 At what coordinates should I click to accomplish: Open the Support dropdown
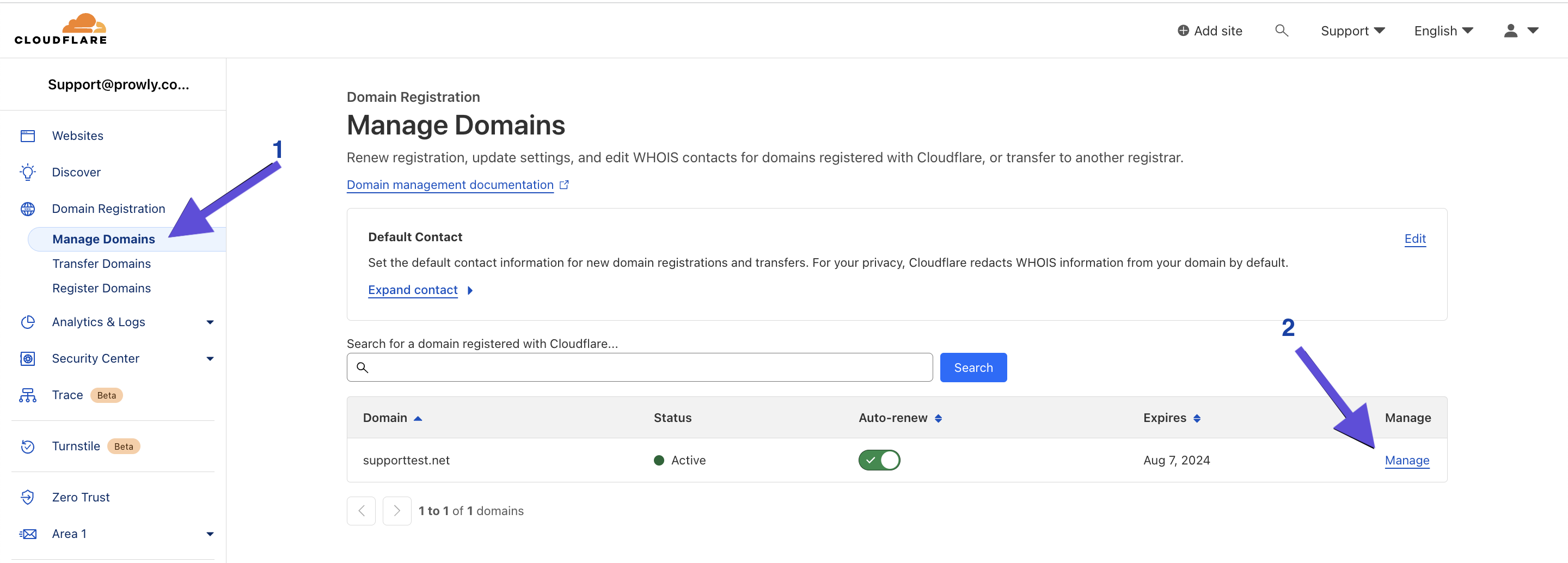point(1352,30)
